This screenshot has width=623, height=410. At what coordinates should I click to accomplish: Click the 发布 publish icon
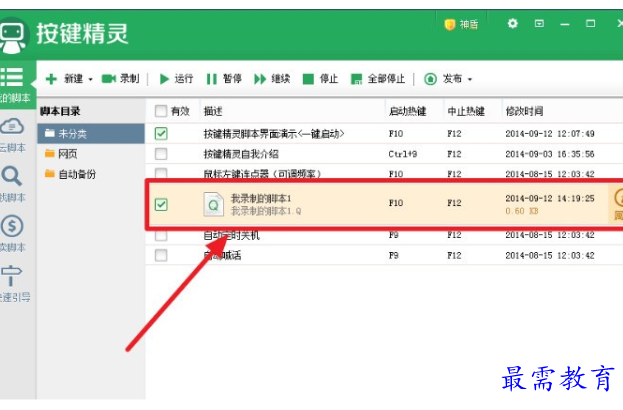click(x=430, y=79)
